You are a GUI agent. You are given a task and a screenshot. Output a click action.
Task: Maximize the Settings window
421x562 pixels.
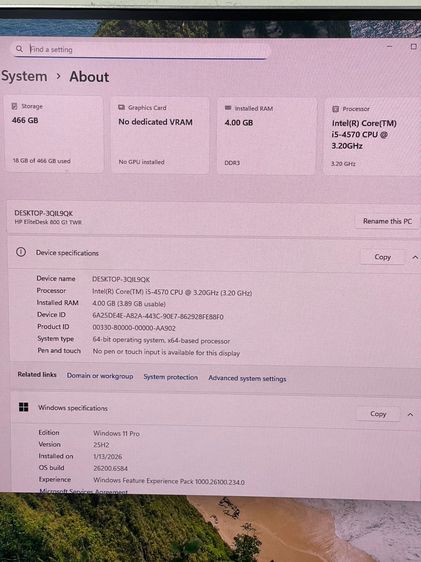[413, 47]
